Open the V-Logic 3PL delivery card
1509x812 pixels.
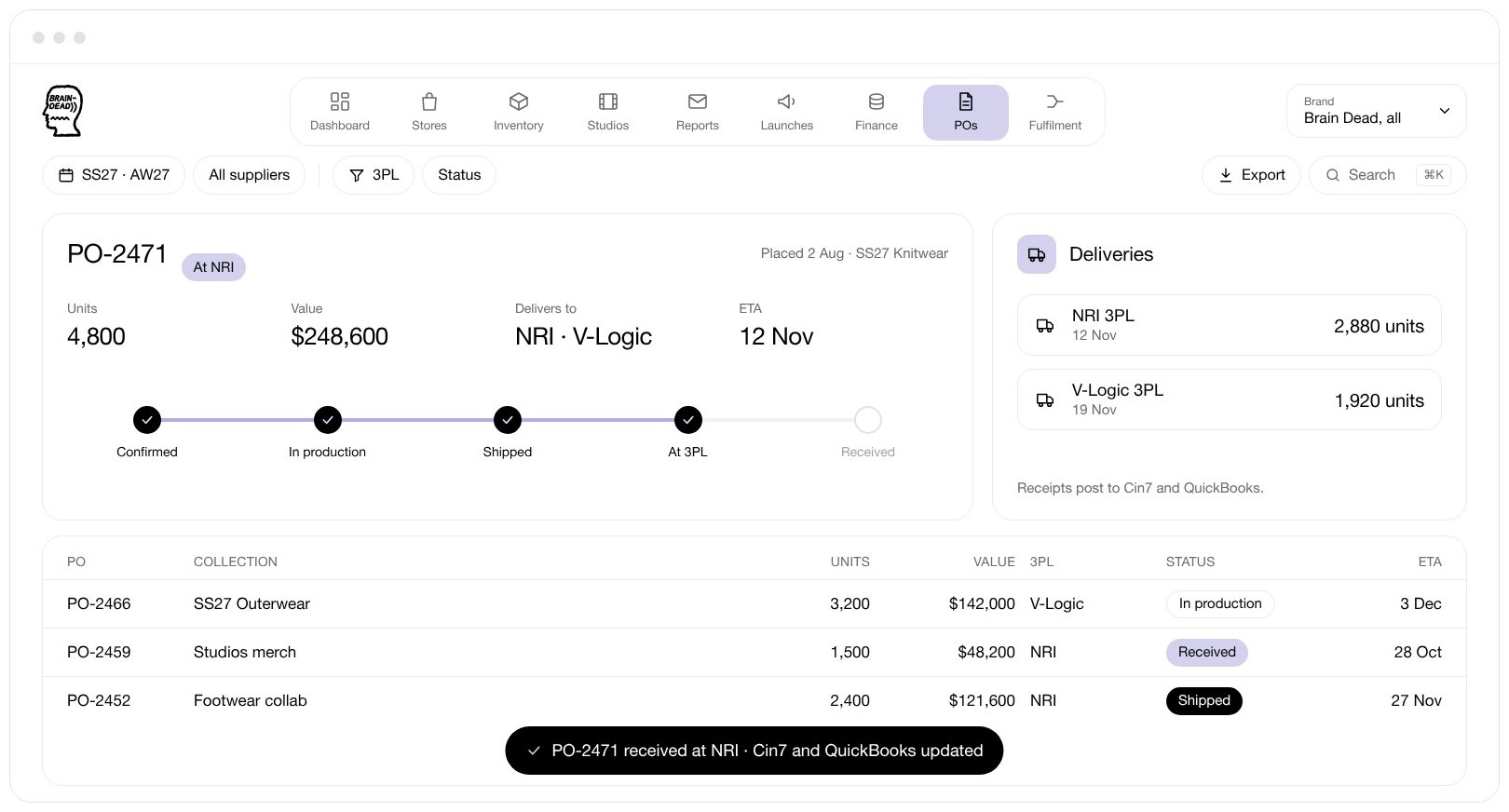(x=1230, y=399)
